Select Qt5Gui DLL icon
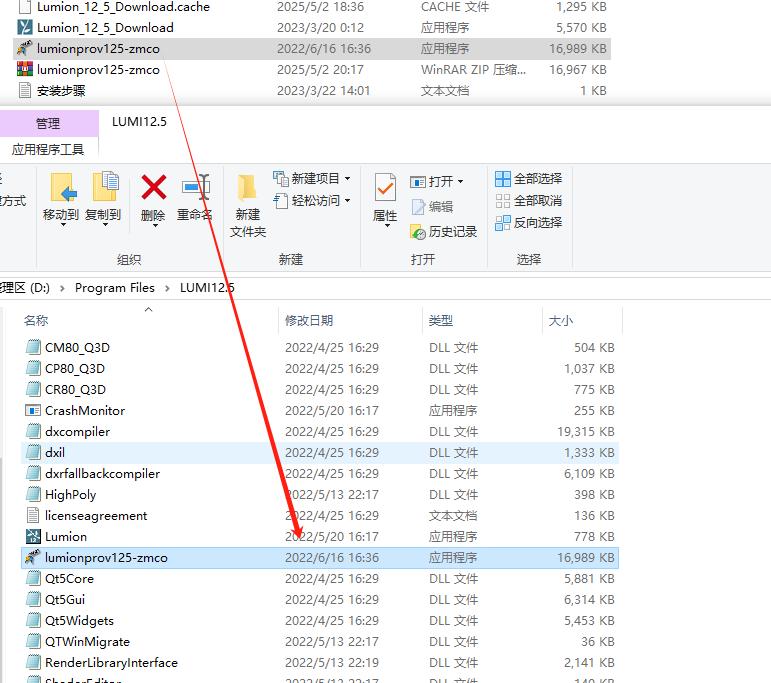 pyautogui.click(x=33, y=599)
